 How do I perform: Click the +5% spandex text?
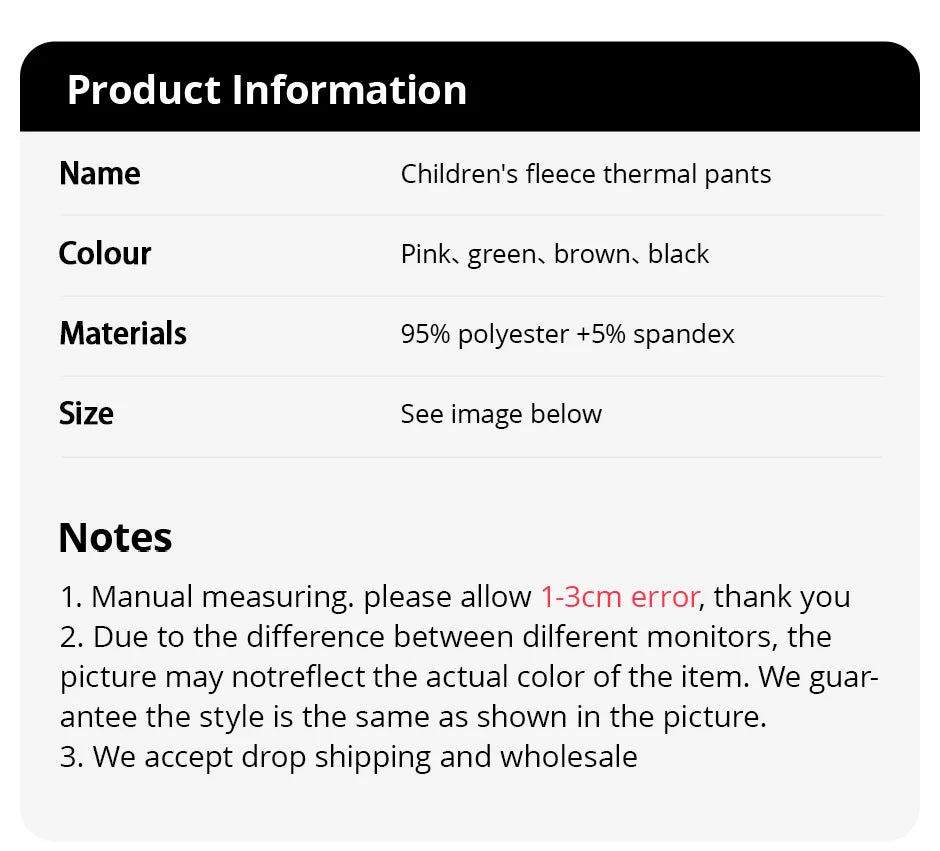click(x=656, y=334)
